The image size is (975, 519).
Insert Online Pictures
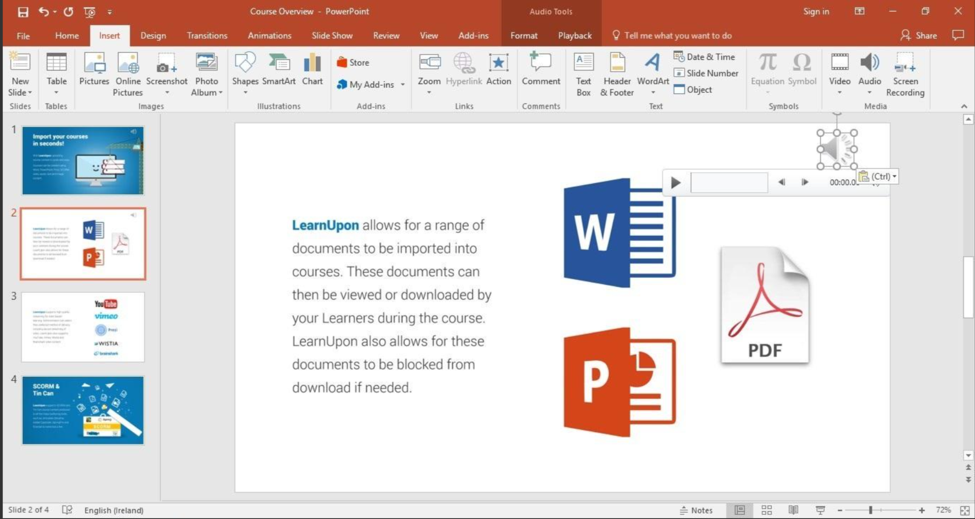click(127, 75)
